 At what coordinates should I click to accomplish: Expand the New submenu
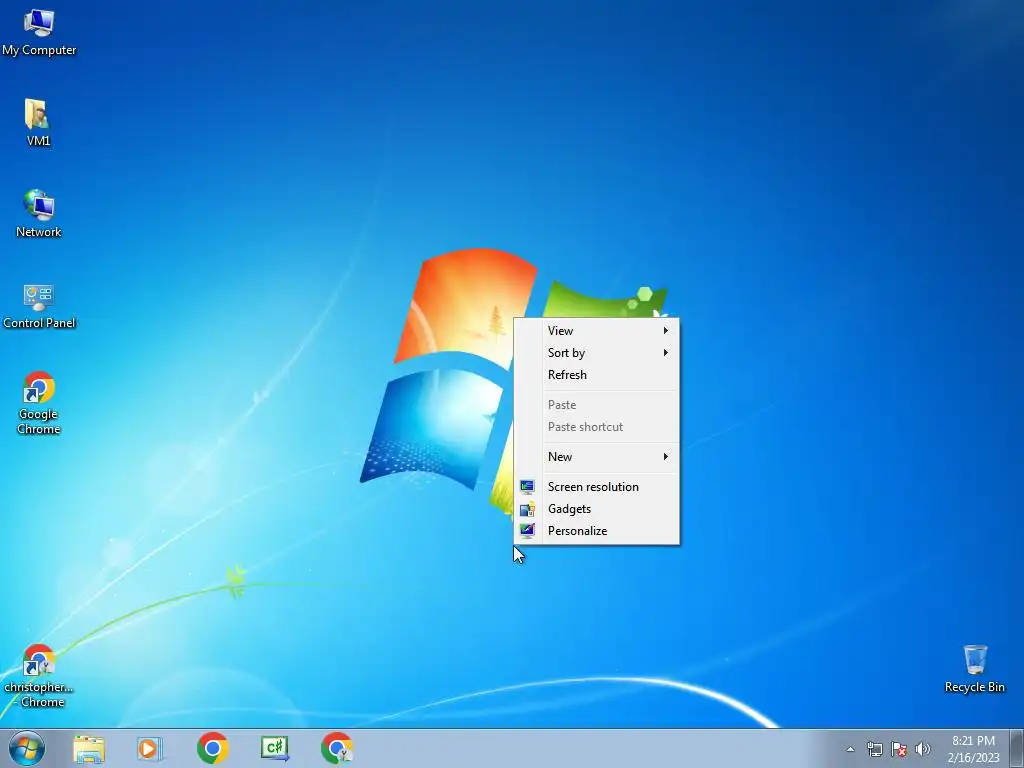click(x=597, y=457)
